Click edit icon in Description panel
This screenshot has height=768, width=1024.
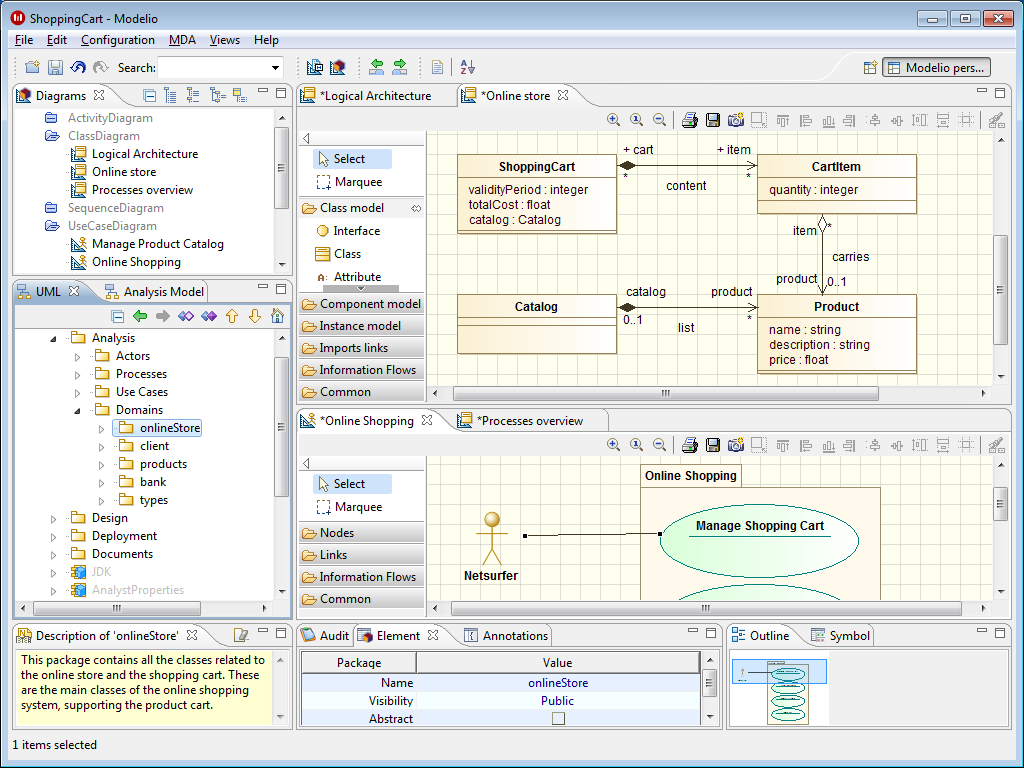(241, 635)
